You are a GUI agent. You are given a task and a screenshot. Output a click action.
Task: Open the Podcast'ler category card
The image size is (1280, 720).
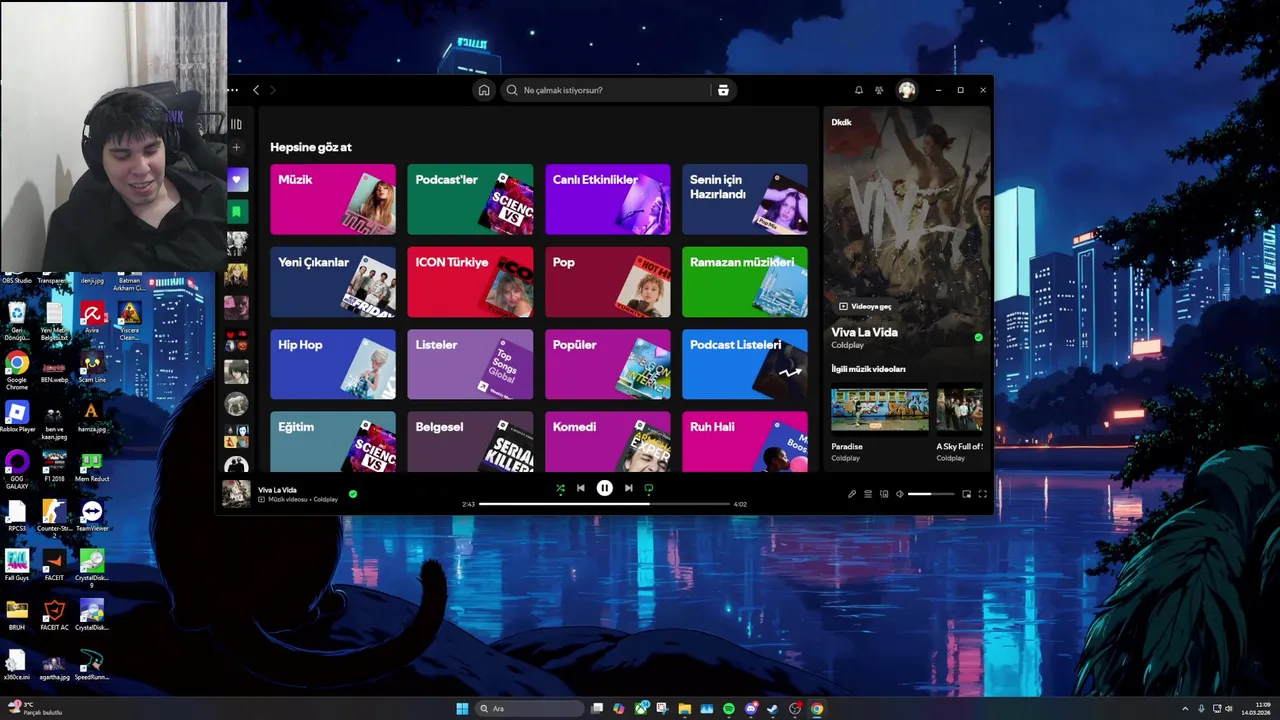(x=470, y=199)
